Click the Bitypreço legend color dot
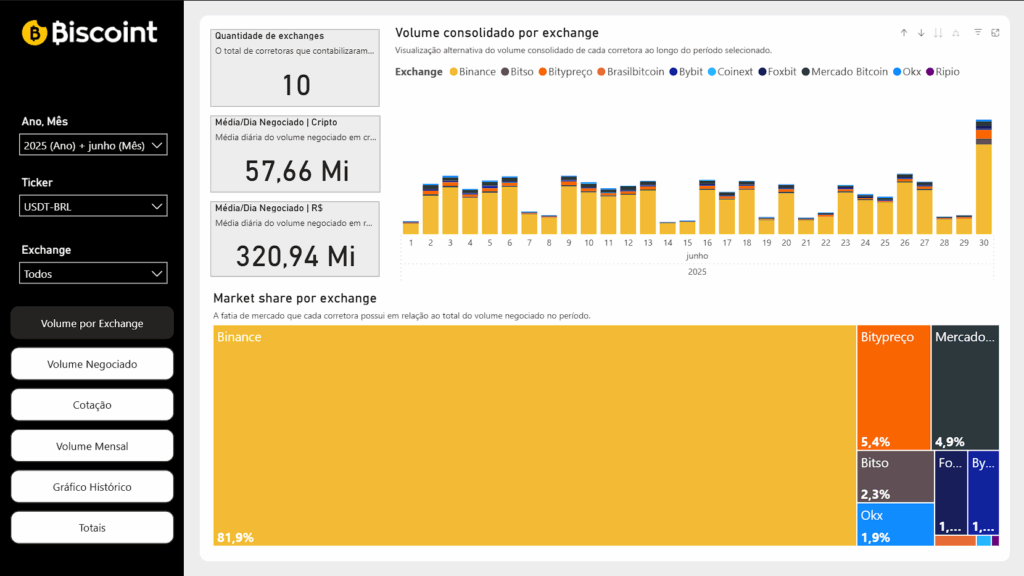The image size is (1024, 576). 543,72
